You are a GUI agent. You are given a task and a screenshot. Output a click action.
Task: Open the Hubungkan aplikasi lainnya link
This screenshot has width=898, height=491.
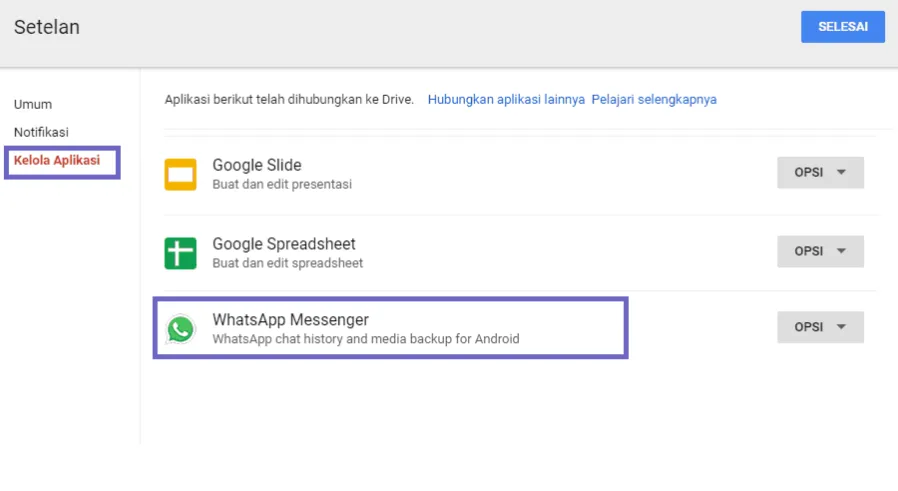coord(506,100)
